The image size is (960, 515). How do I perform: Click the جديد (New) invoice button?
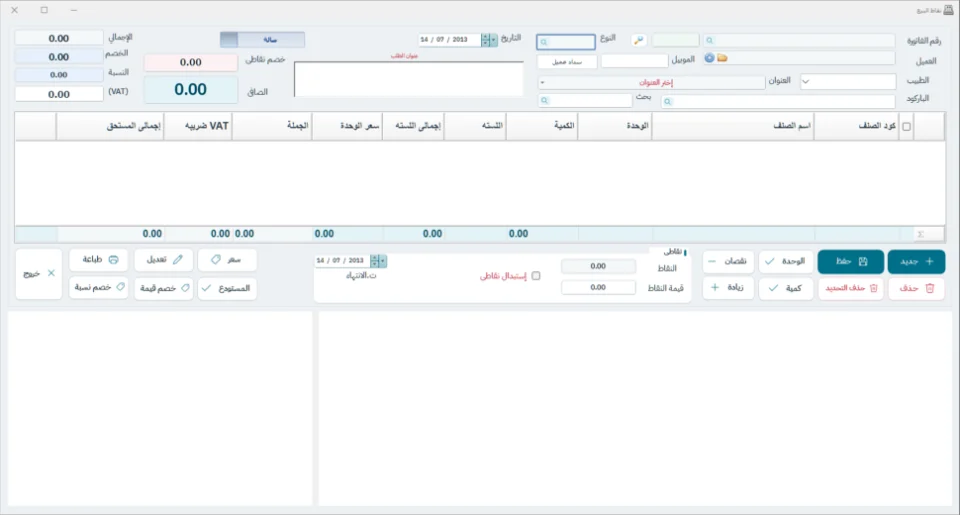916,261
